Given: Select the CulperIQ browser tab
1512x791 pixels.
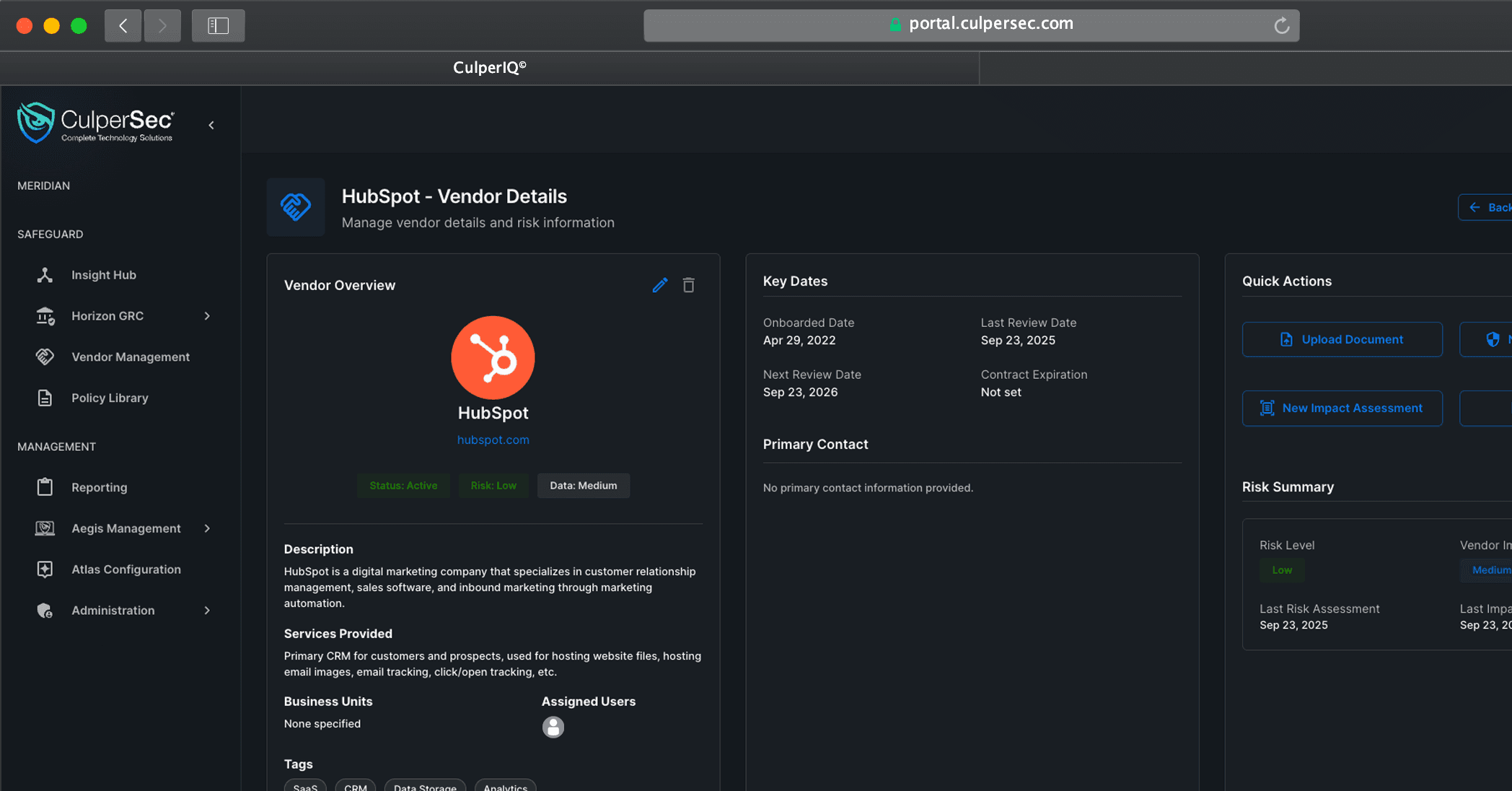Looking at the screenshot, I should click(x=489, y=68).
